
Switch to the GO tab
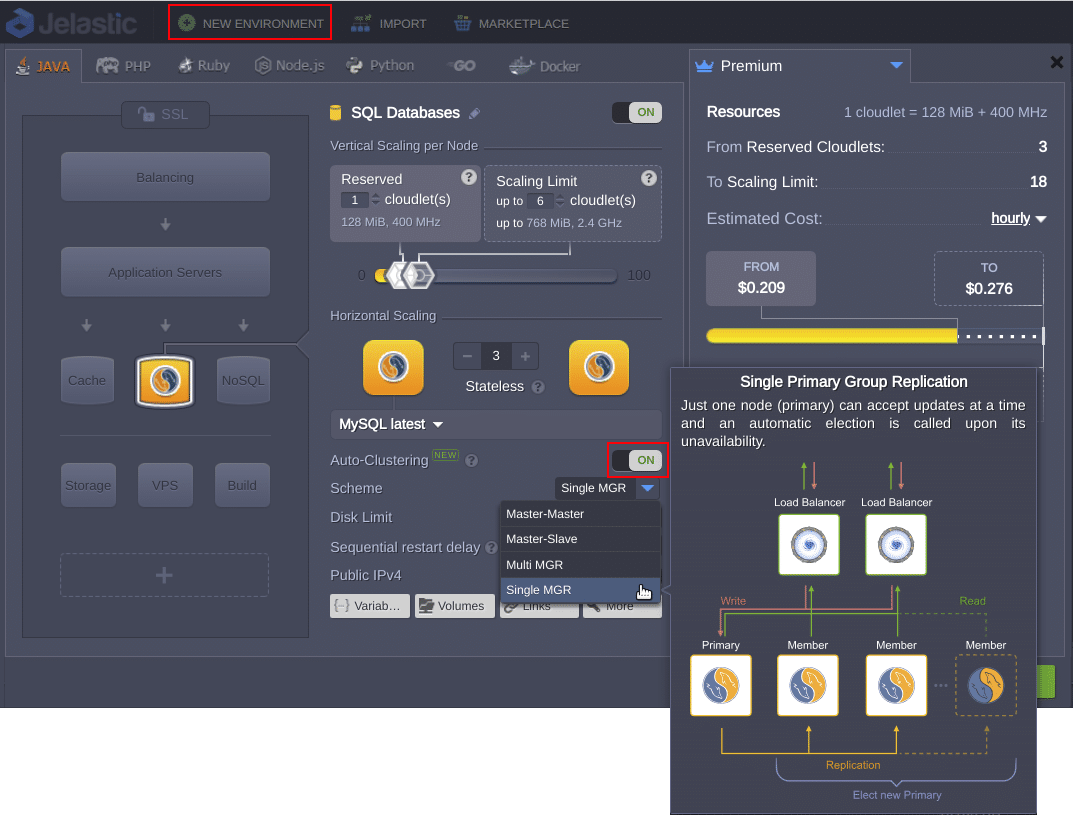click(x=463, y=66)
